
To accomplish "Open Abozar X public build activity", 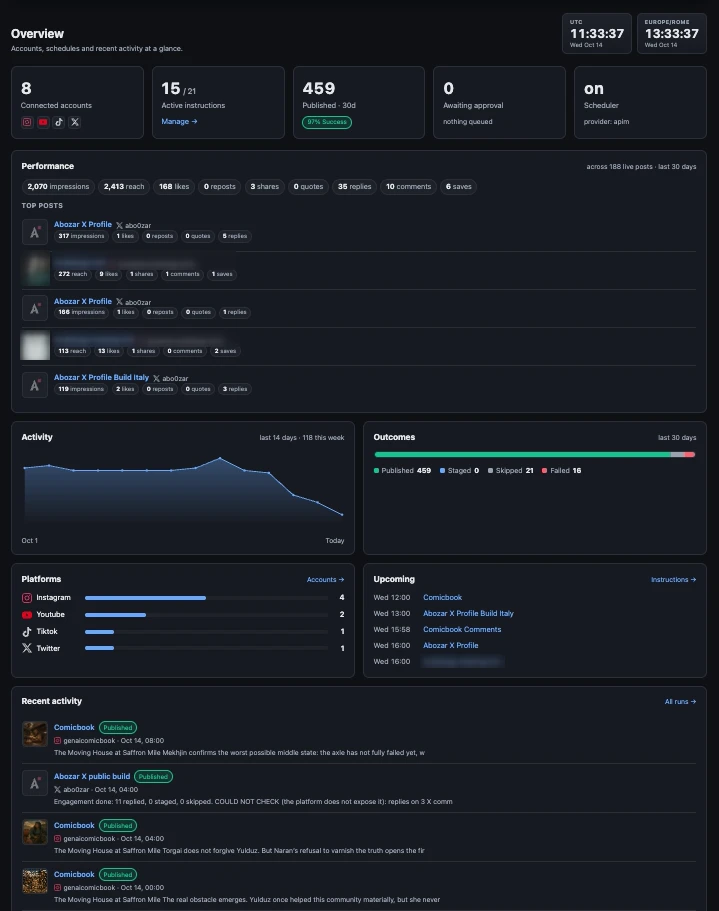I will pos(92,776).
